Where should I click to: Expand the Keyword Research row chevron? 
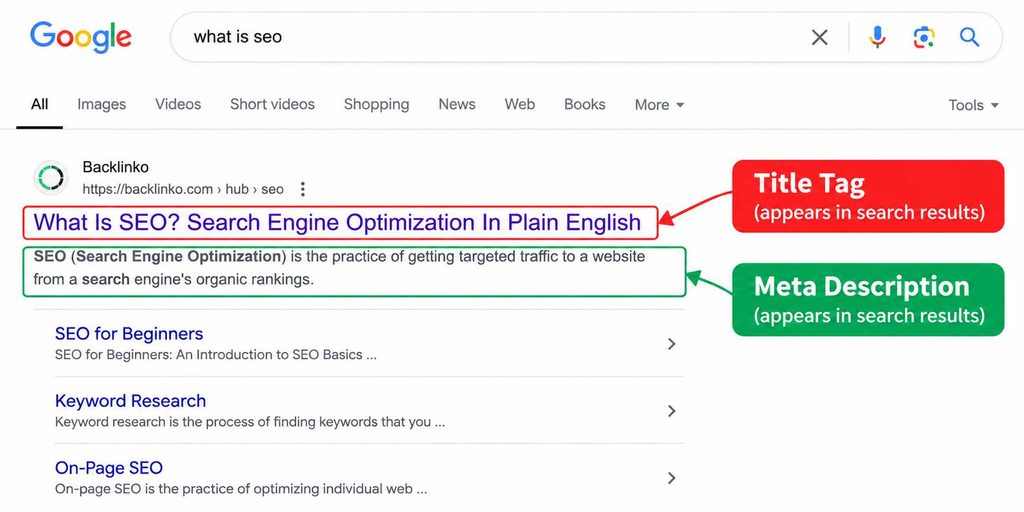click(671, 411)
